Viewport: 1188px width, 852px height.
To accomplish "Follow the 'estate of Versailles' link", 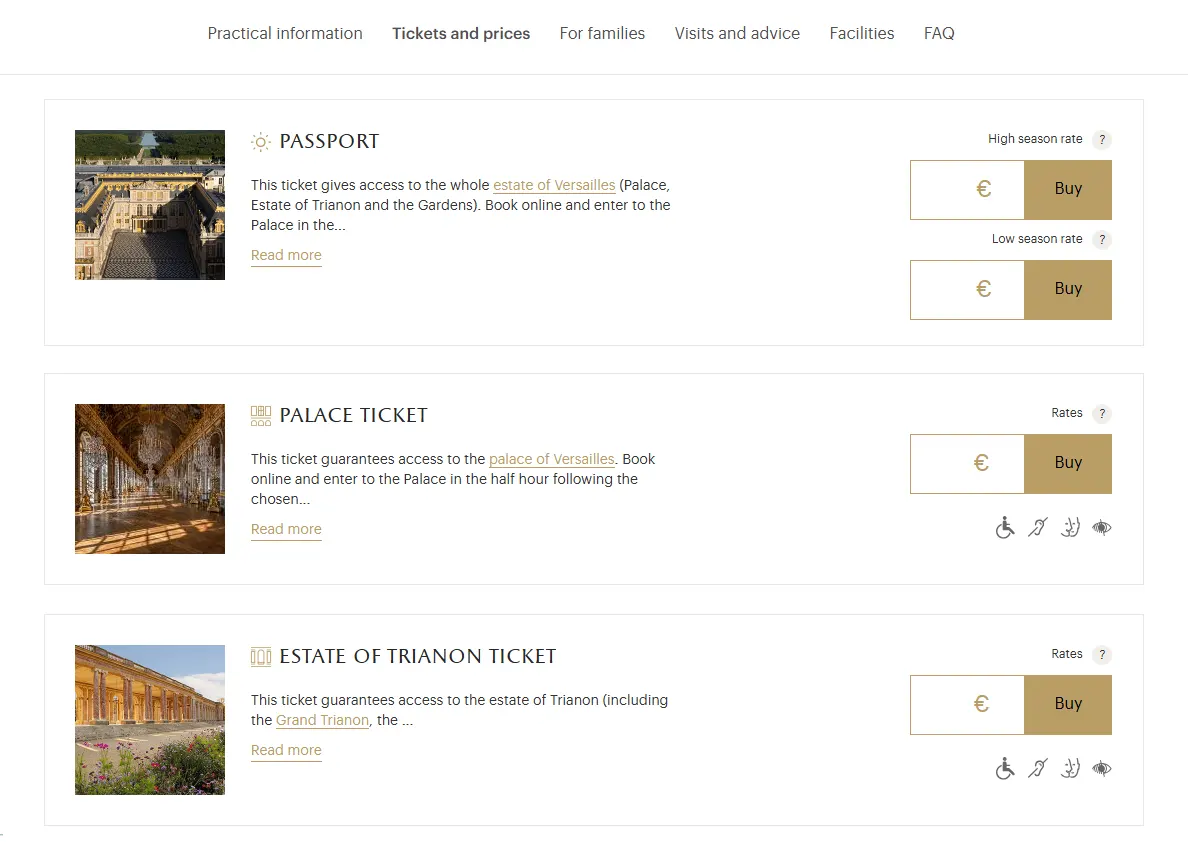I will [554, 186].
